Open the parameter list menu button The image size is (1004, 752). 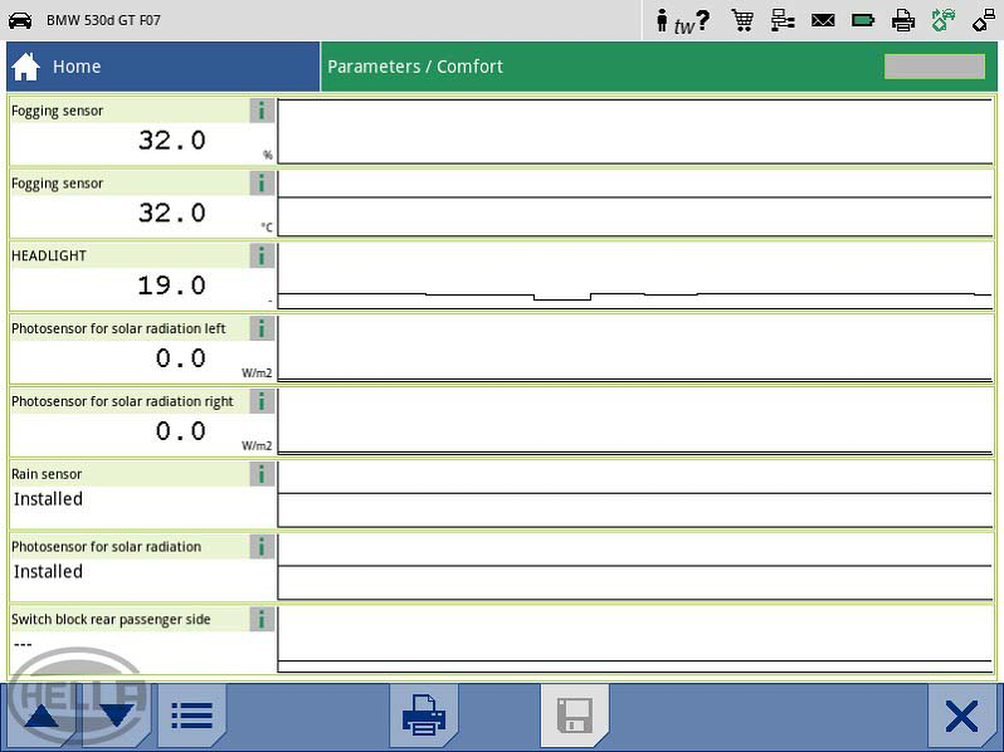(x=191, y=716)
